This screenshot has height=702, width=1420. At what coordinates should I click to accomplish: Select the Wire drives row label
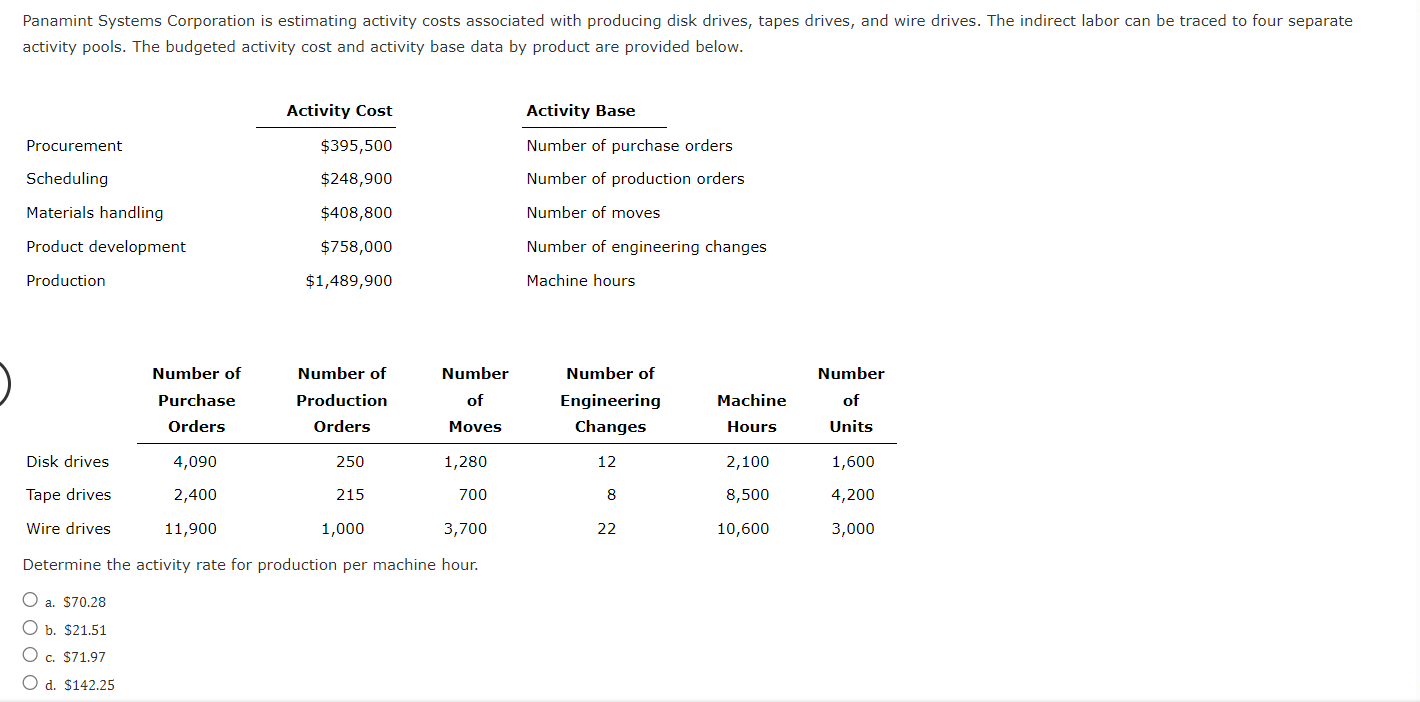point(68,528)
